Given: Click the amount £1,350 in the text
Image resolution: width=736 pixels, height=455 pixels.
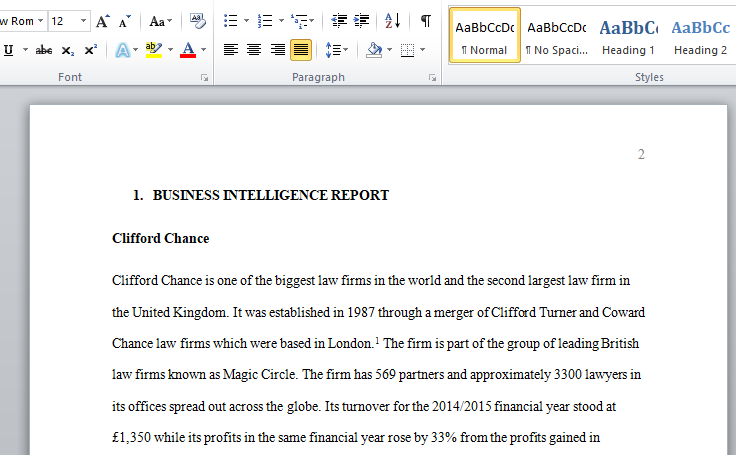Looking at the screenshot, I should pyautogui.click(x=131, y=438).
